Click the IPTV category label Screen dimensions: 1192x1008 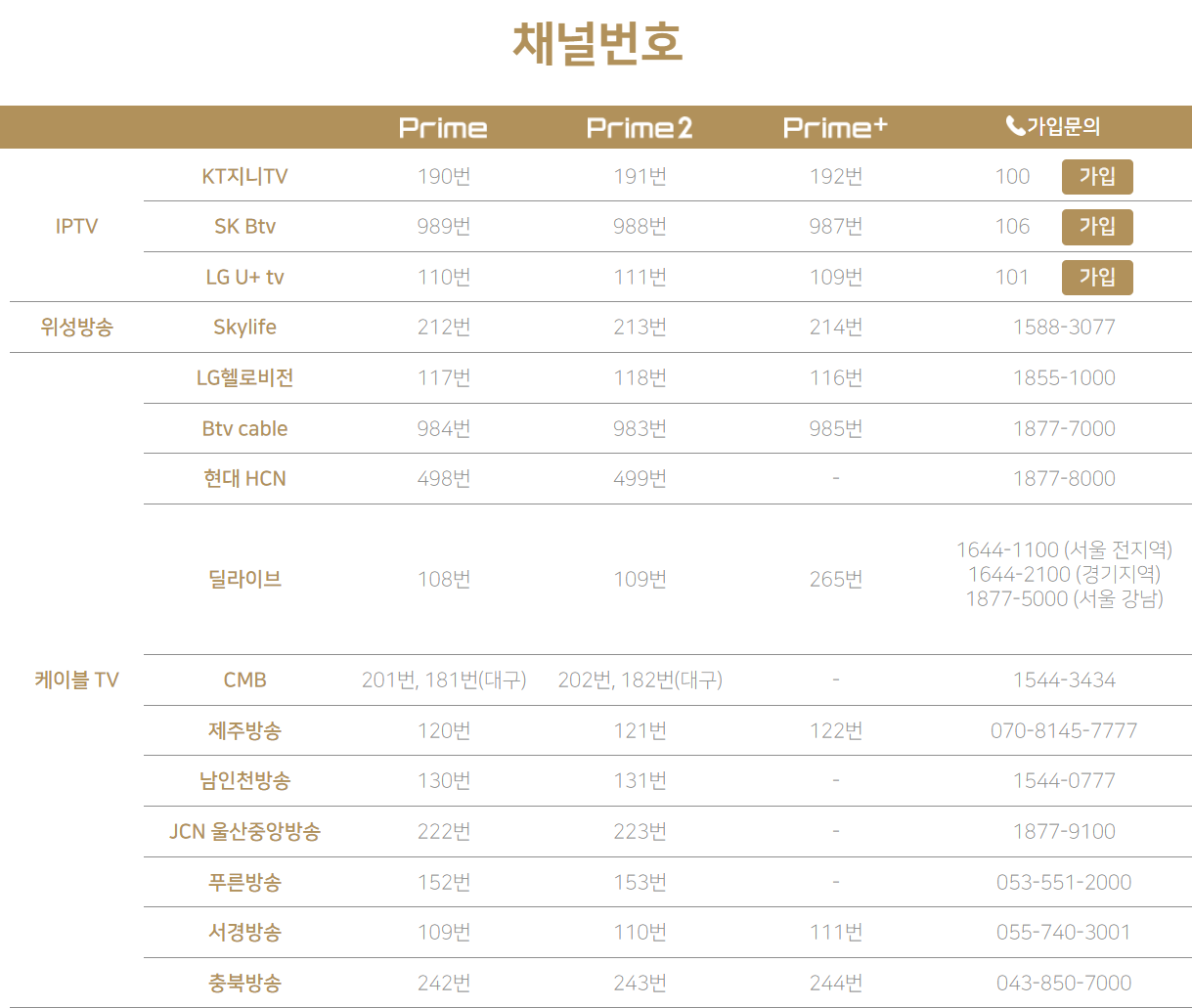(76, 227)
